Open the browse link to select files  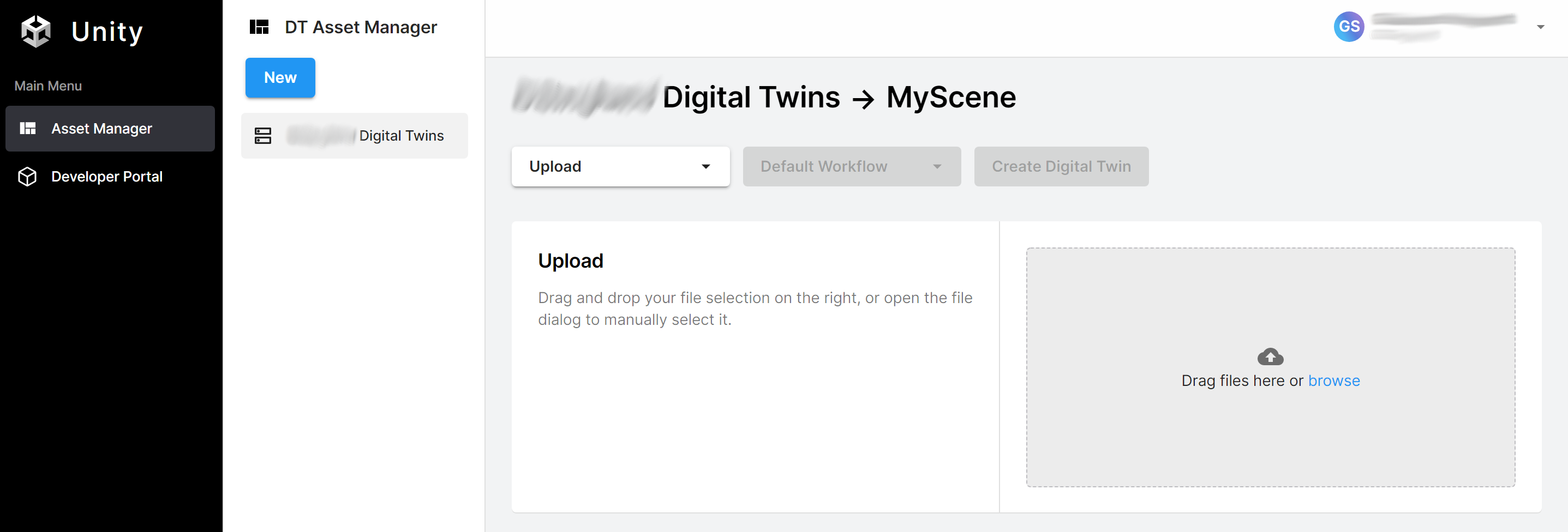[1334, 380]
